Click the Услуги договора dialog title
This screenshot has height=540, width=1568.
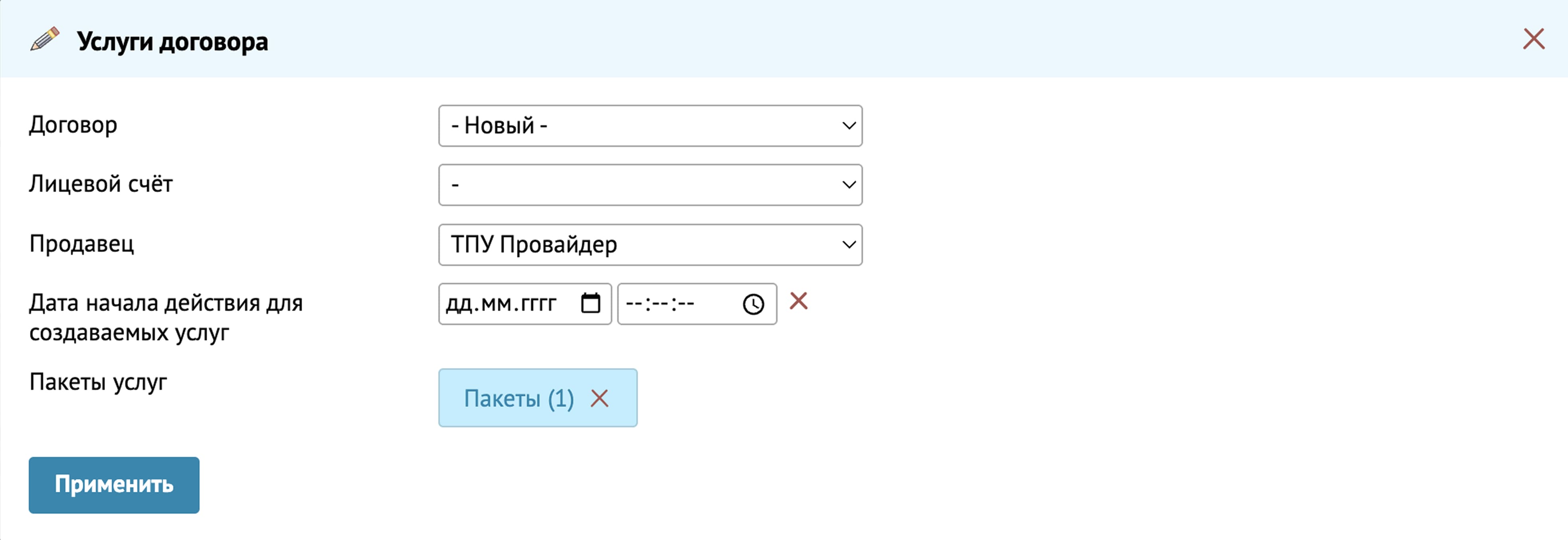172,42
